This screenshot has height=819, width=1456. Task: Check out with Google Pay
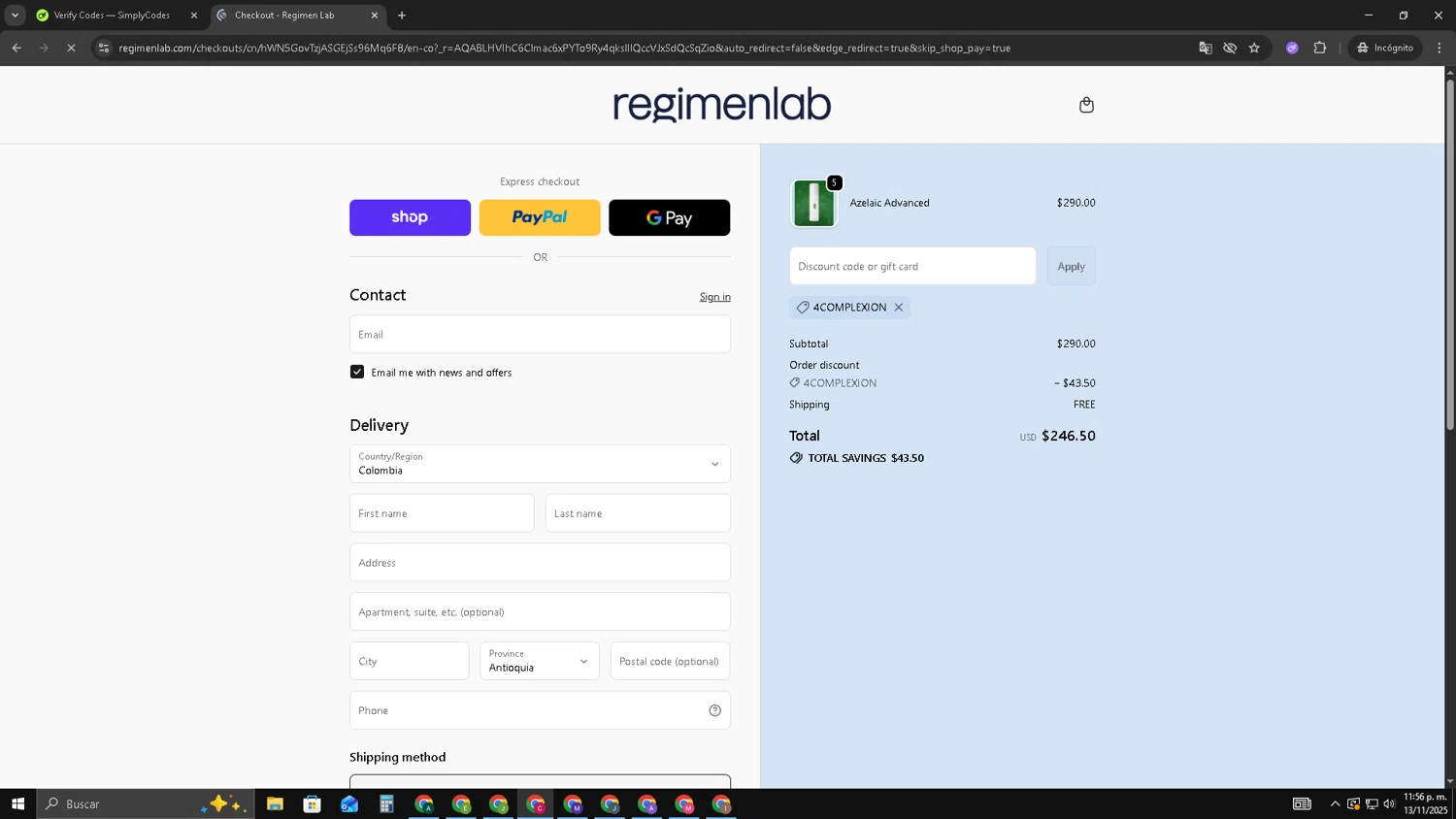669,217
